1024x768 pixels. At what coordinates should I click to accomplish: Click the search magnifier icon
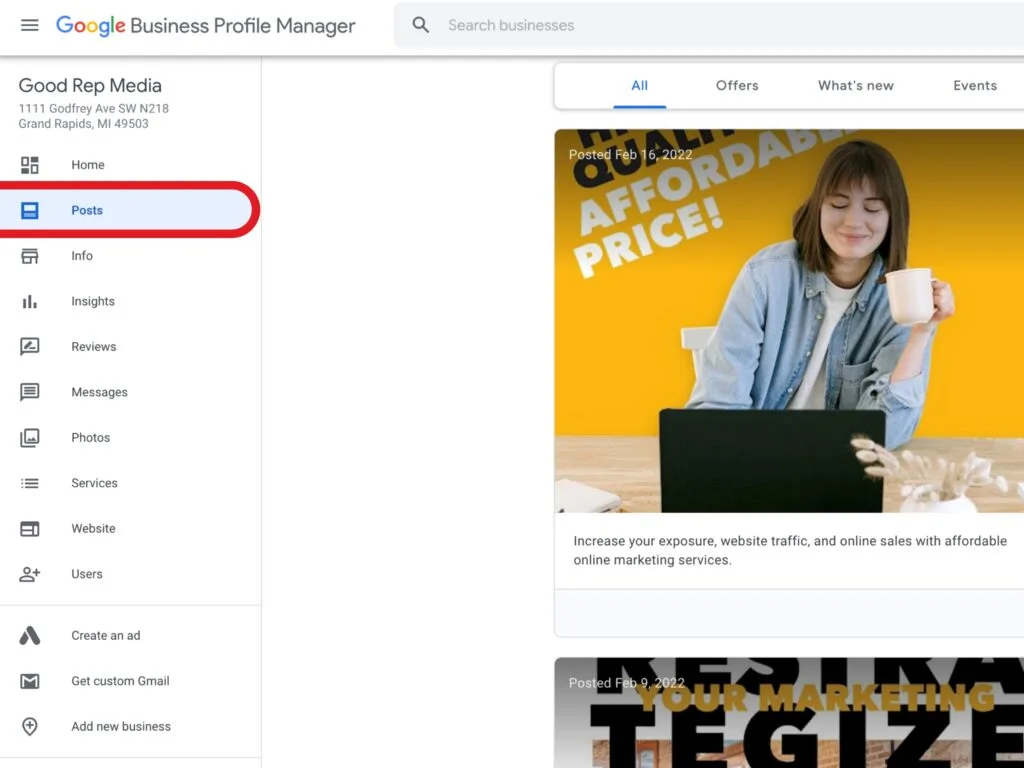pyautogui.click(x=421, y=25)
